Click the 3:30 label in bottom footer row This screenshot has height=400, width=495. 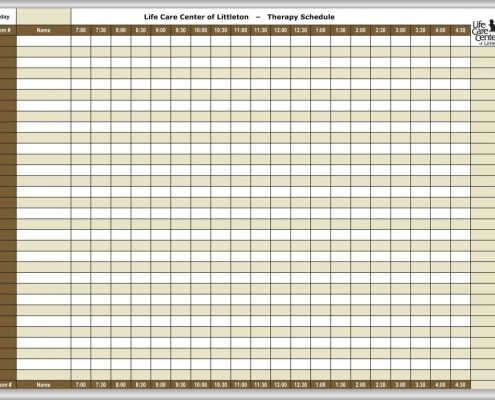420,385
